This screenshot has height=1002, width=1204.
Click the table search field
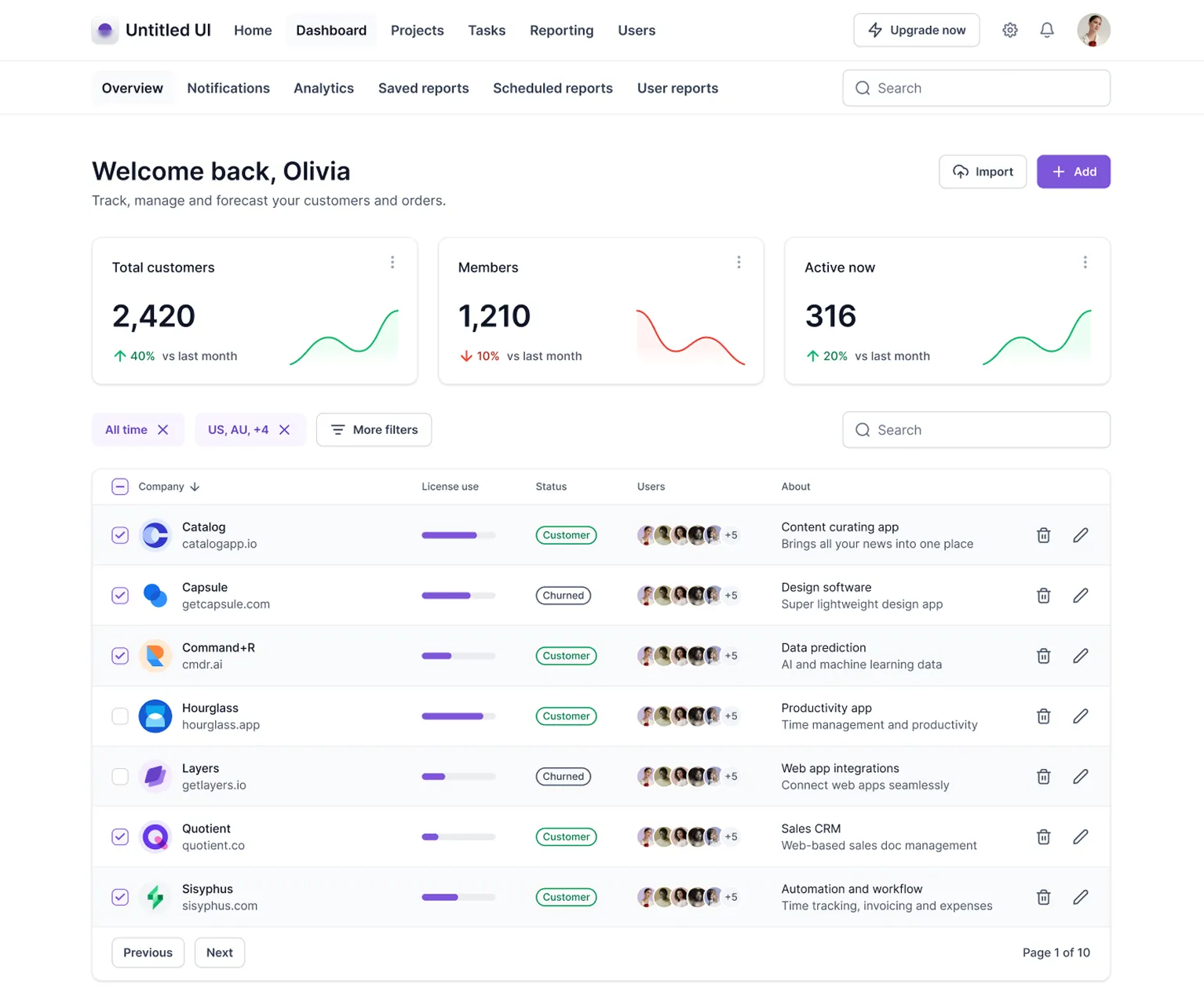[x=976, y=429]
